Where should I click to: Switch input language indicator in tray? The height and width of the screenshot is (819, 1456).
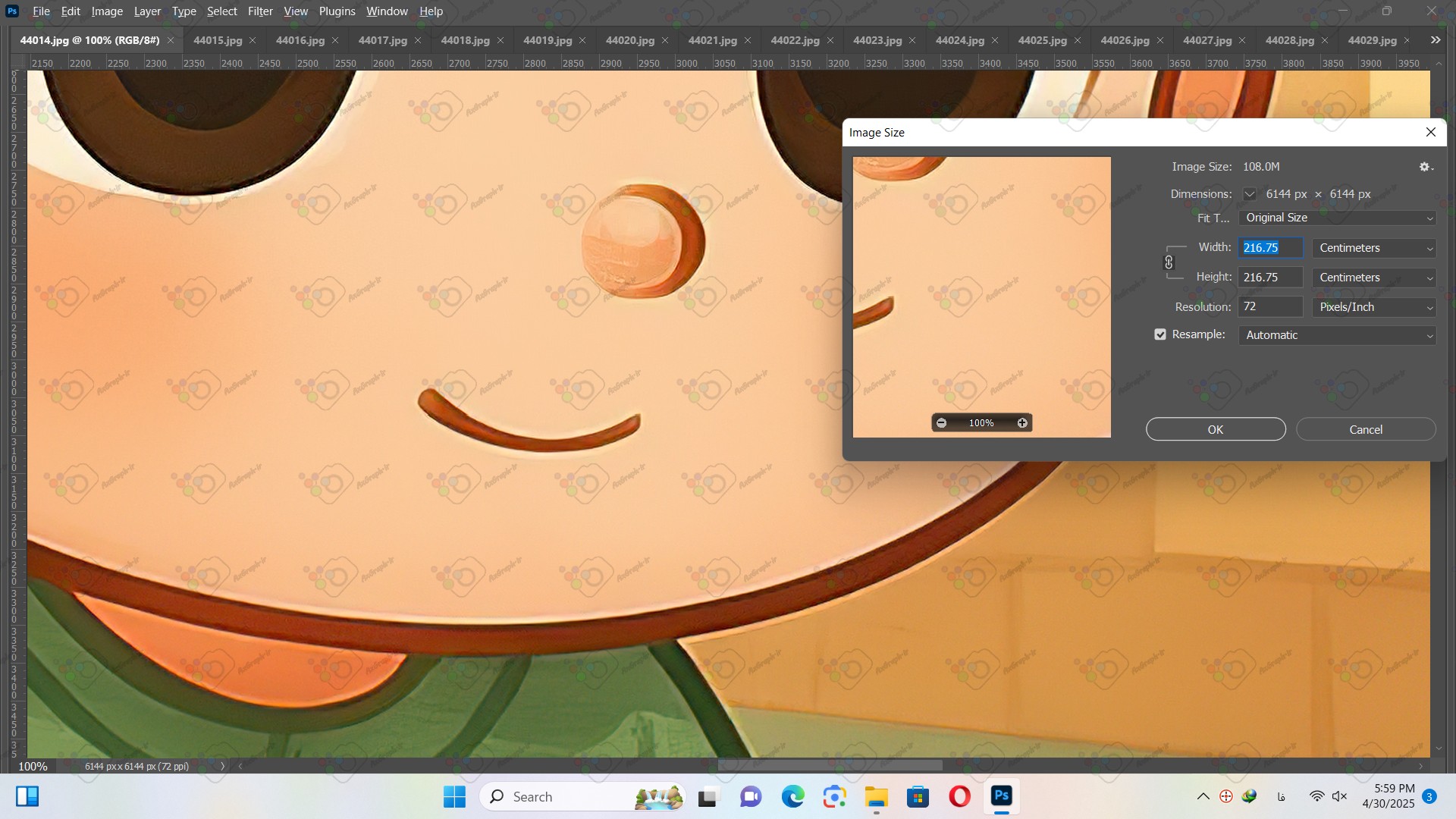coord(1281,797)
